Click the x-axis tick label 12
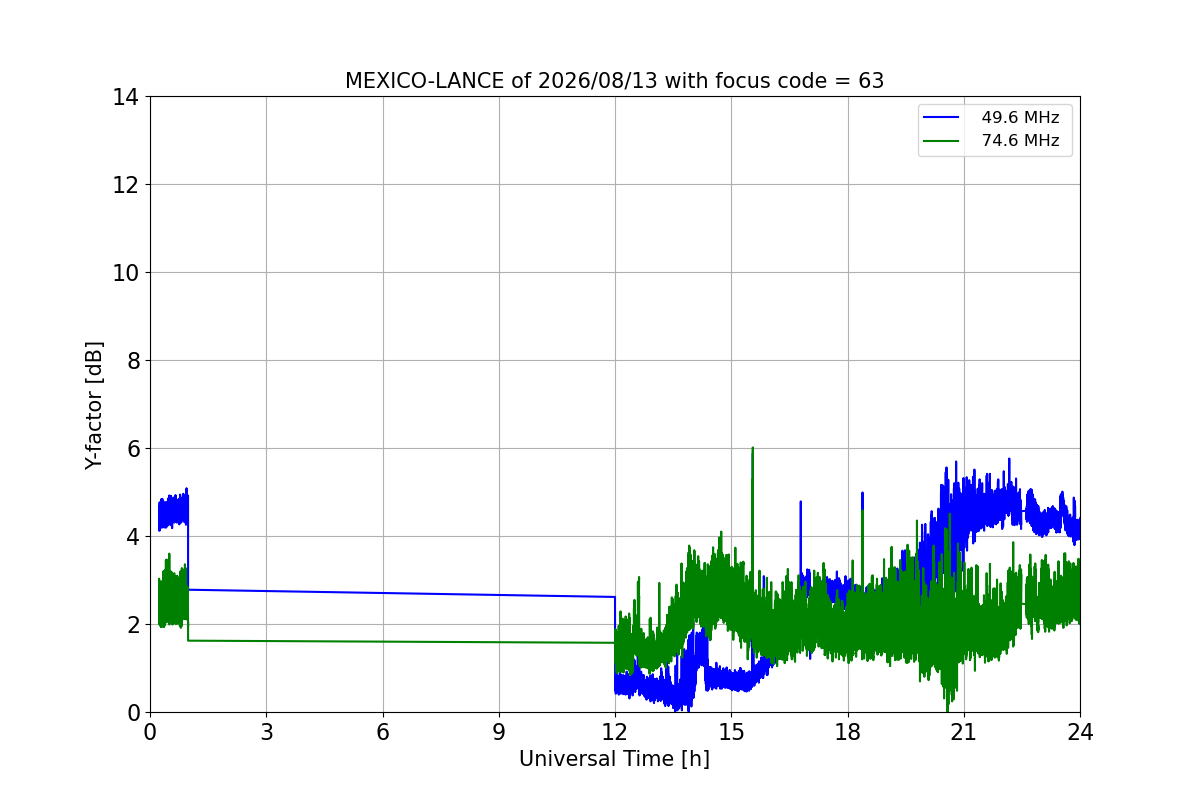 coord(615,732)
